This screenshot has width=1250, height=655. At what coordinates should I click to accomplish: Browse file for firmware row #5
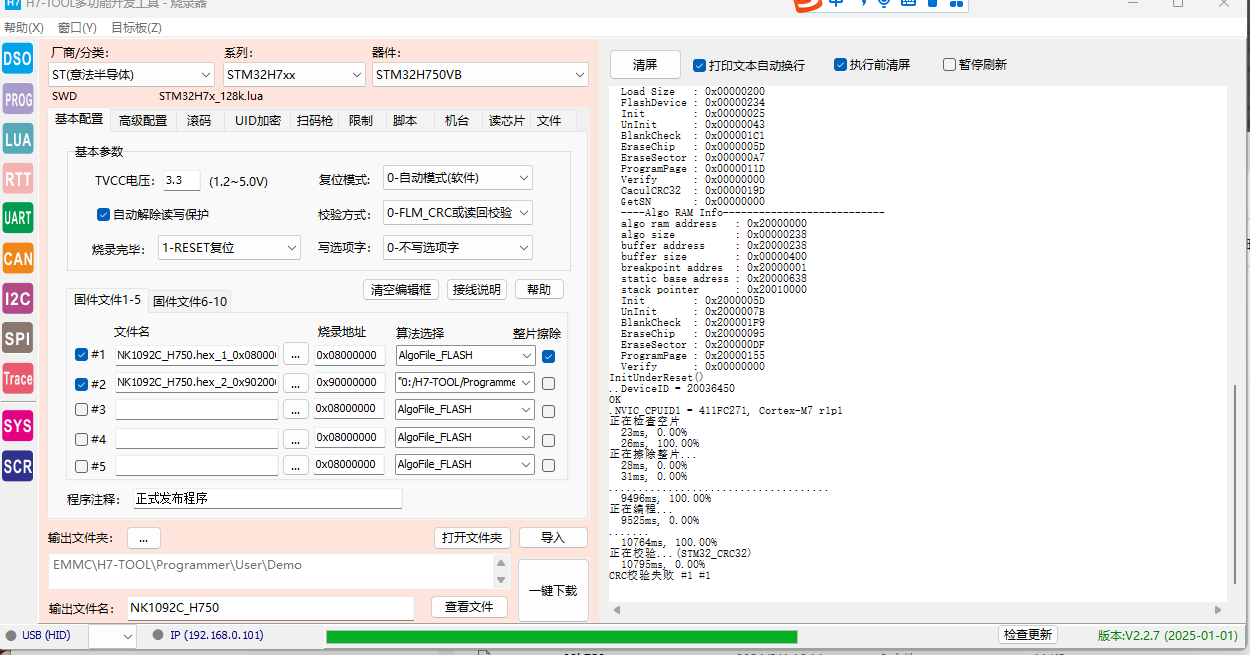(x=295, y=465)
